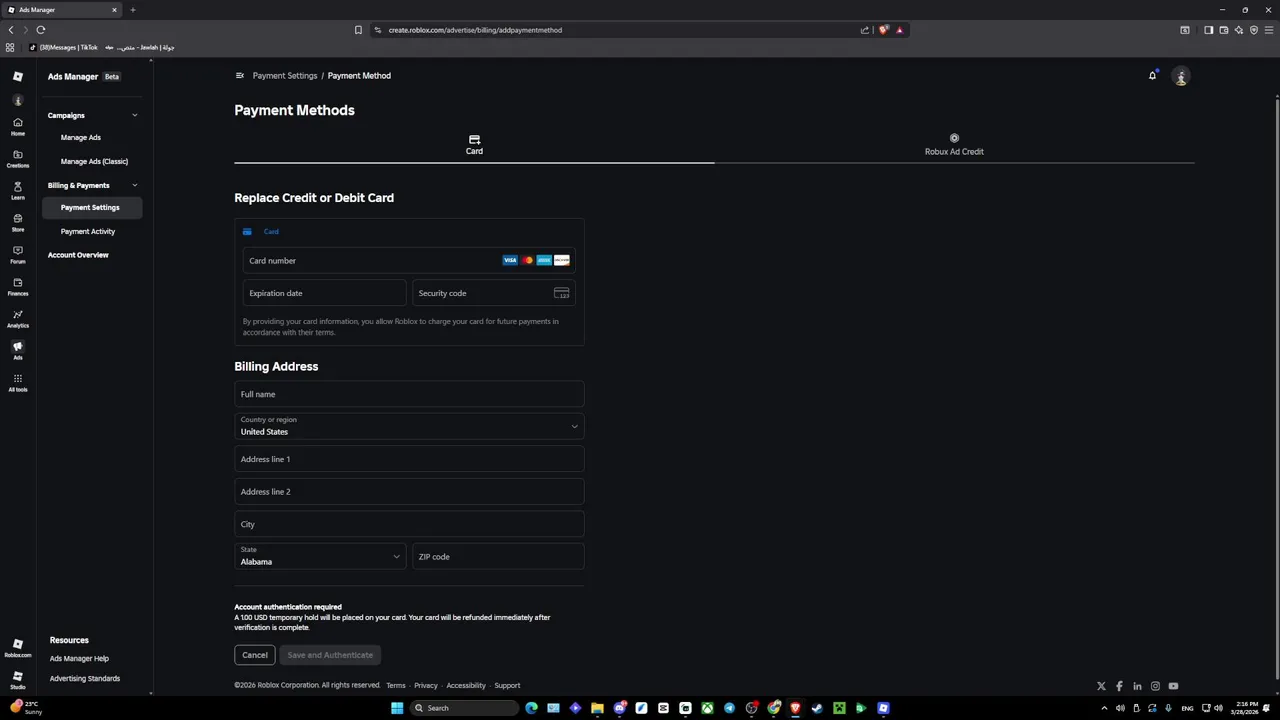Open the Country or region dropdown
1280x720 pixels.
(x=409, y=426)
